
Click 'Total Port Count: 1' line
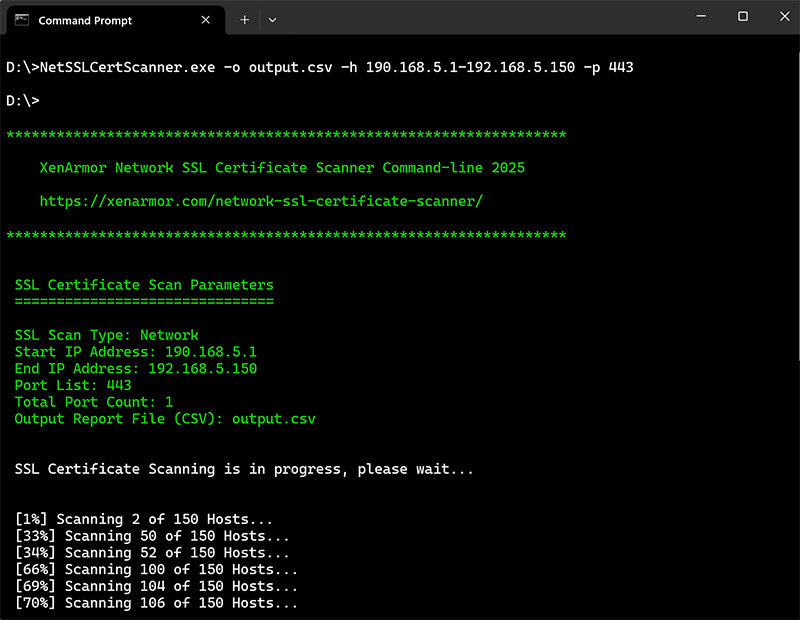pyautogui.click(x=94, y=402)
